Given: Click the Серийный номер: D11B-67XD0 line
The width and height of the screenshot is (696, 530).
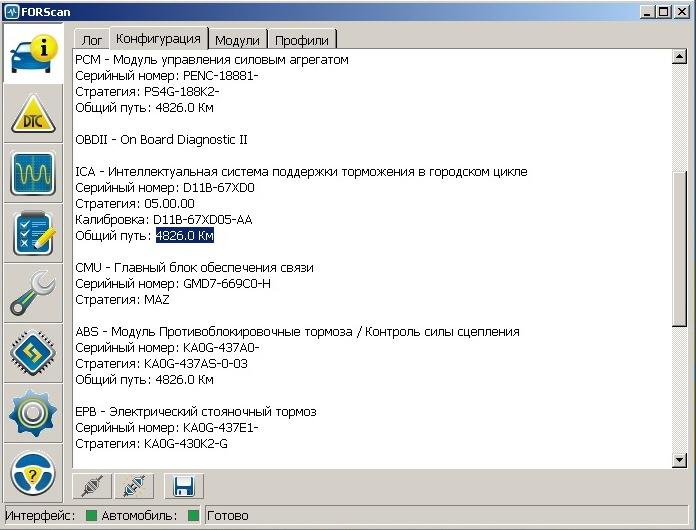Looking at the screenshot, I should pos(165,187).
